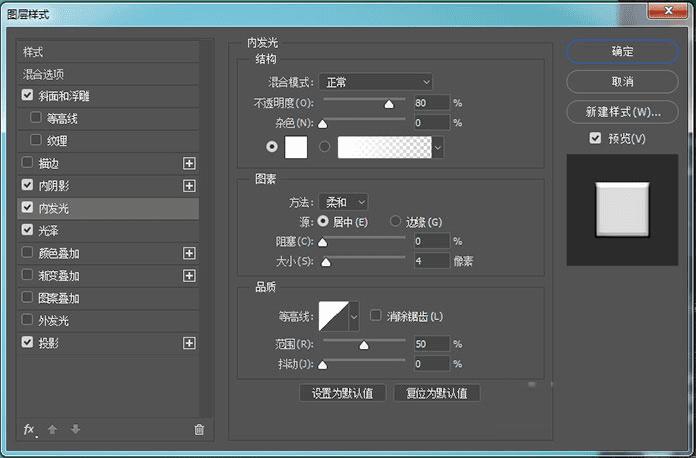This screenshot has width=696, height=458.
Task: Uncheck the 内发光 checkbox
Action: pos(28,207)
